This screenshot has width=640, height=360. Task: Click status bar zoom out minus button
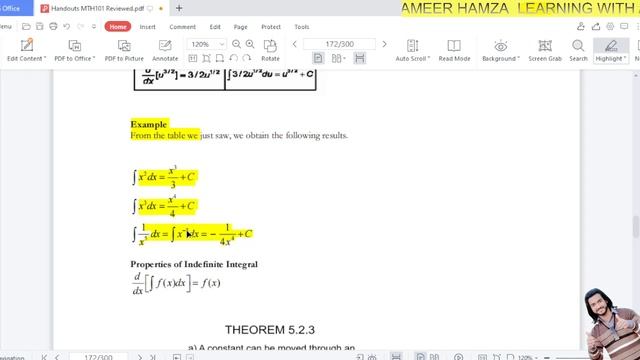[x=547, y=358]
